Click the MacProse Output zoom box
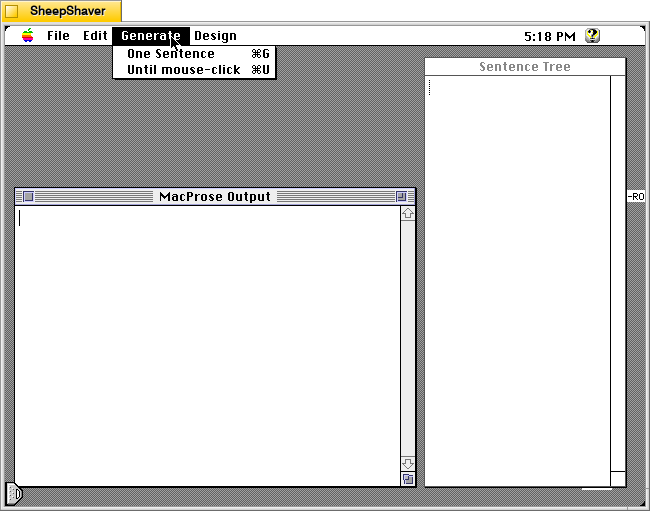This screenshot has height=511, width=650. click(401, 196)
